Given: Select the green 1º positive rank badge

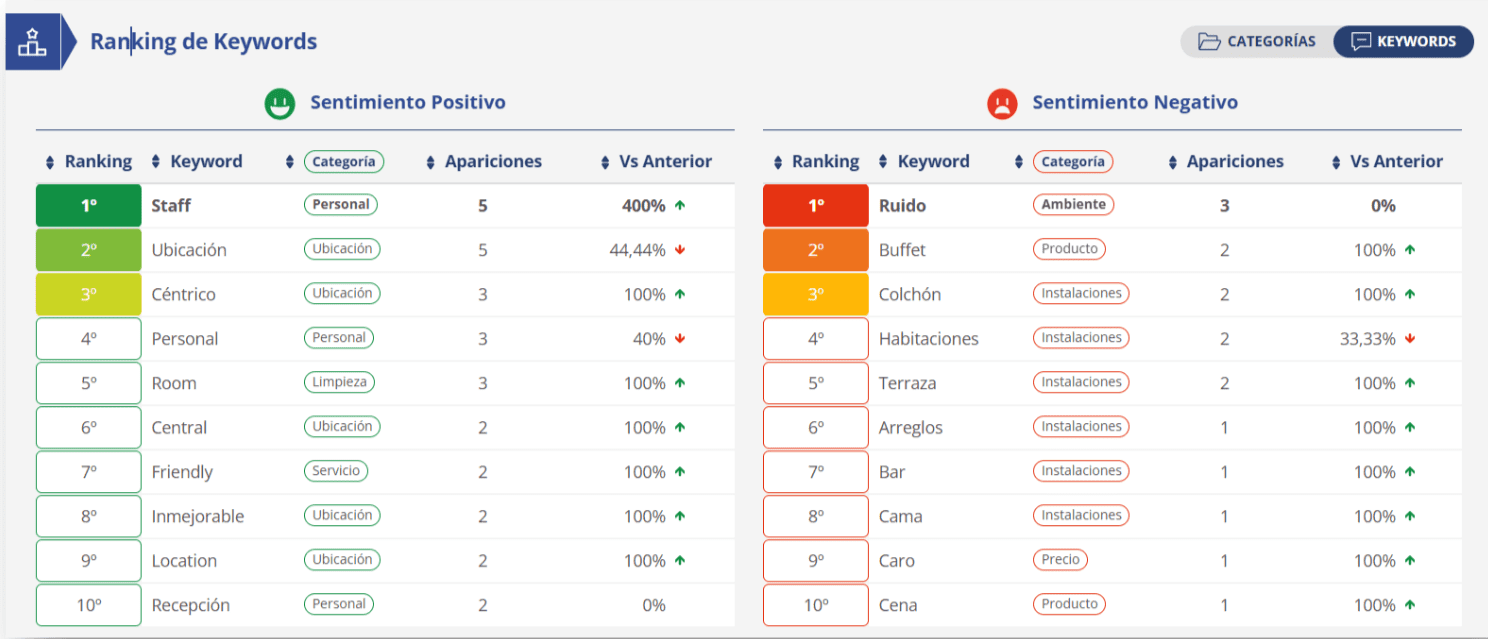Looking at the screenshot, I should point(88,206).
